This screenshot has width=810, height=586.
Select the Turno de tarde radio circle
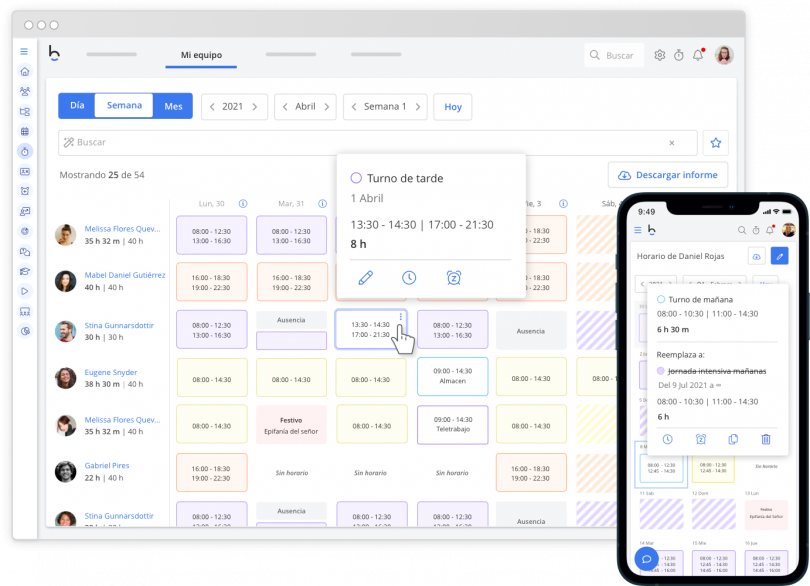(356, 176)
